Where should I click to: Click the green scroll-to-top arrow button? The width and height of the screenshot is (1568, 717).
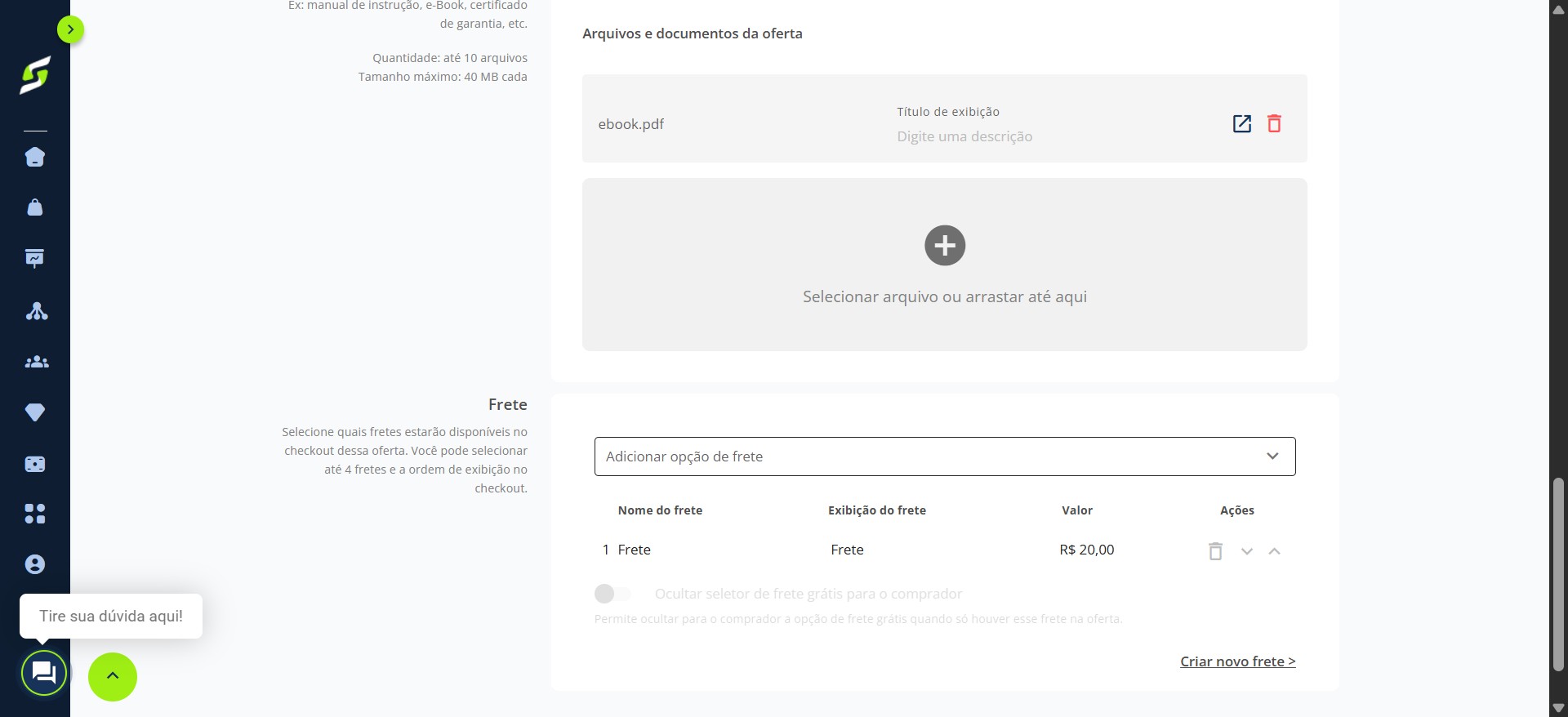113,676
